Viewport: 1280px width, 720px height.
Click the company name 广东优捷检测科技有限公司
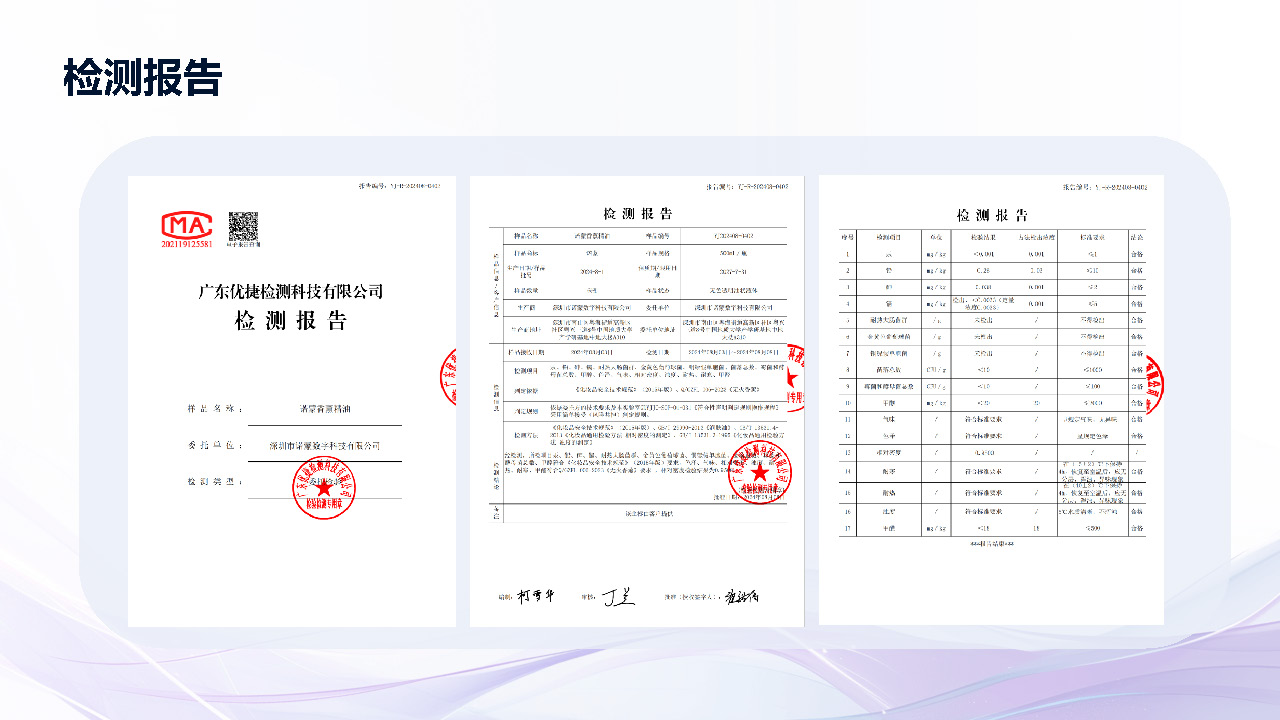click(x=291, y=292)
